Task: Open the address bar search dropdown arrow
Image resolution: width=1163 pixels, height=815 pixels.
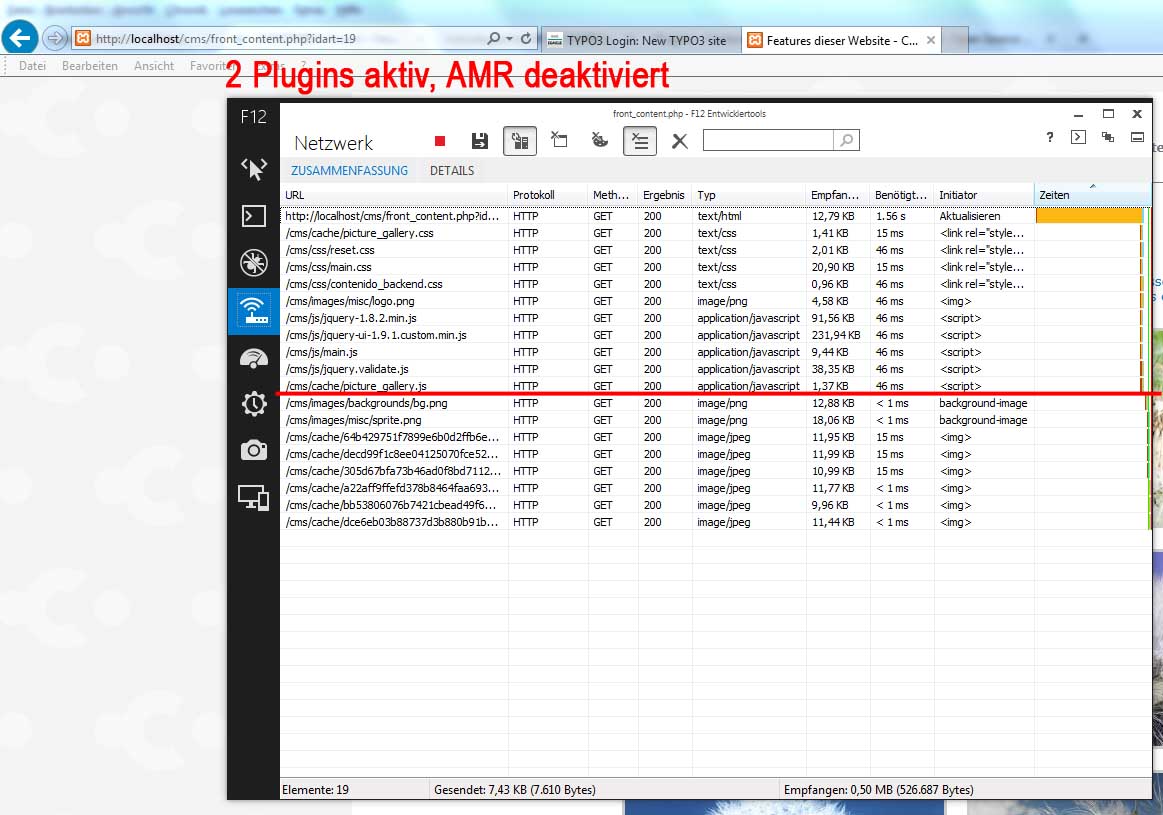Action: point(509,39)
